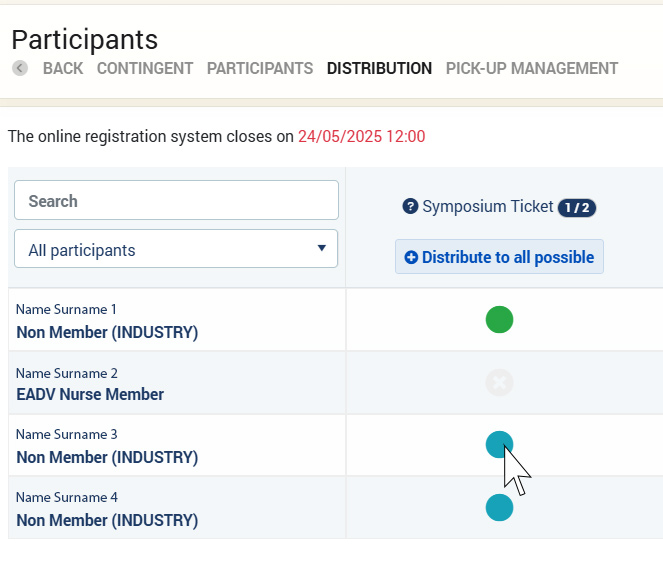Viewport: 663px width, 568px height.
Task: Click the BACK navigation link
Action: pyautogui.click(x=63, y=69)
